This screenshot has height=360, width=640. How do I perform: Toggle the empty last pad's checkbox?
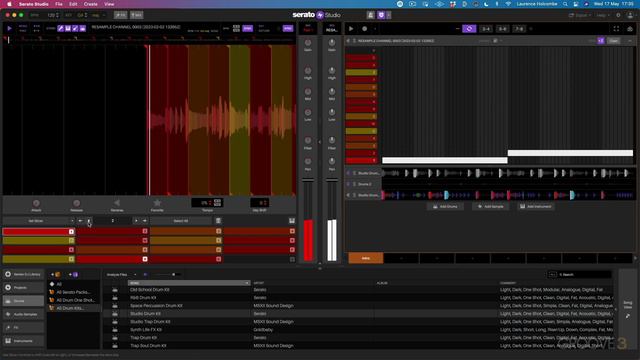point(292,259)
